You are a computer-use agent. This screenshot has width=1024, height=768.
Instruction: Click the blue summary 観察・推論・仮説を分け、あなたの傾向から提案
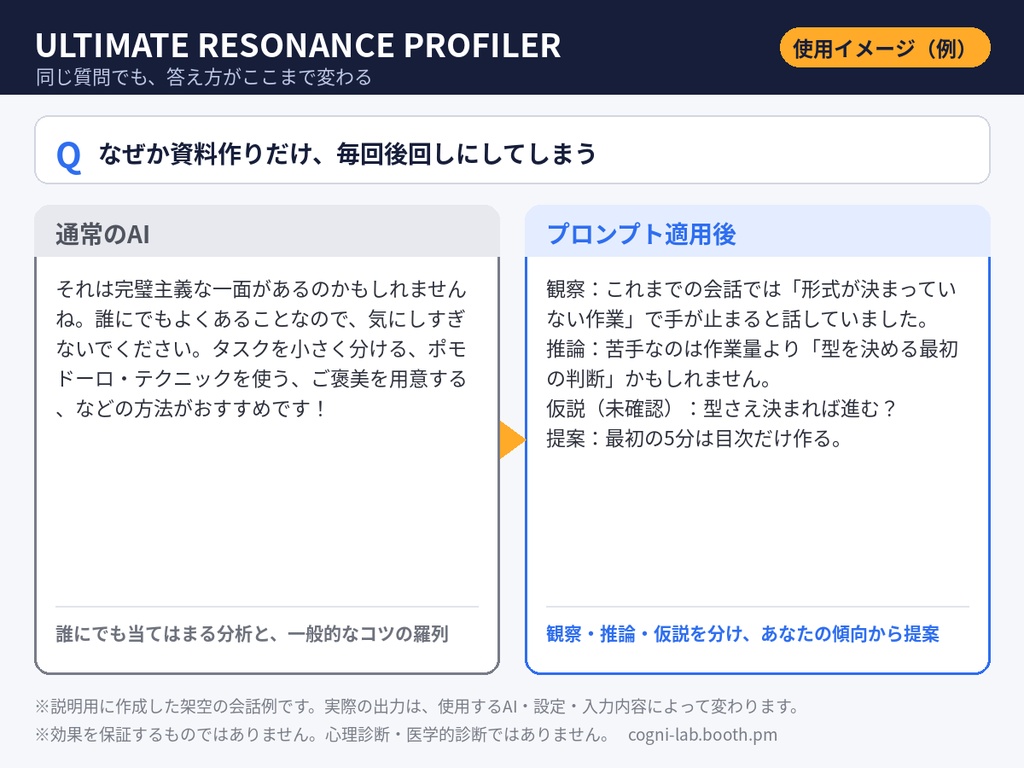click(743, 634)
